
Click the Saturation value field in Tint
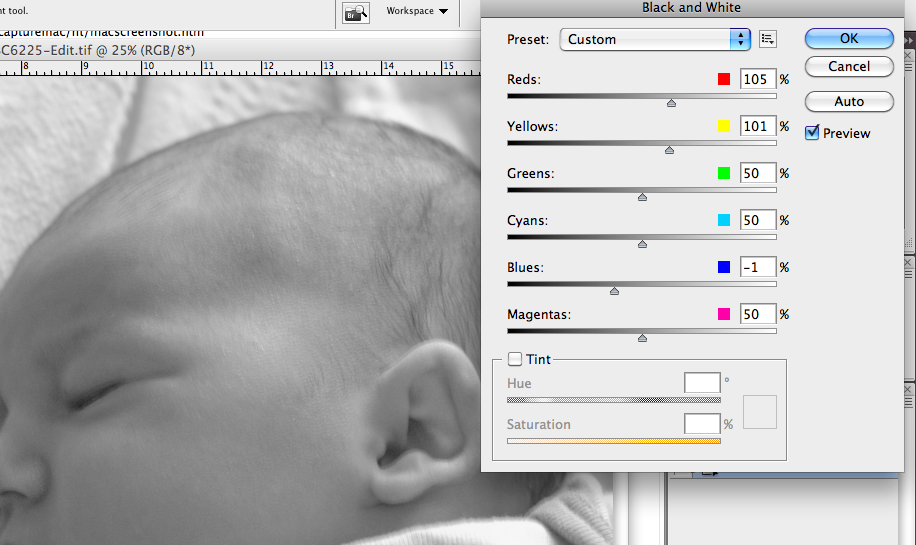(702, 424)
